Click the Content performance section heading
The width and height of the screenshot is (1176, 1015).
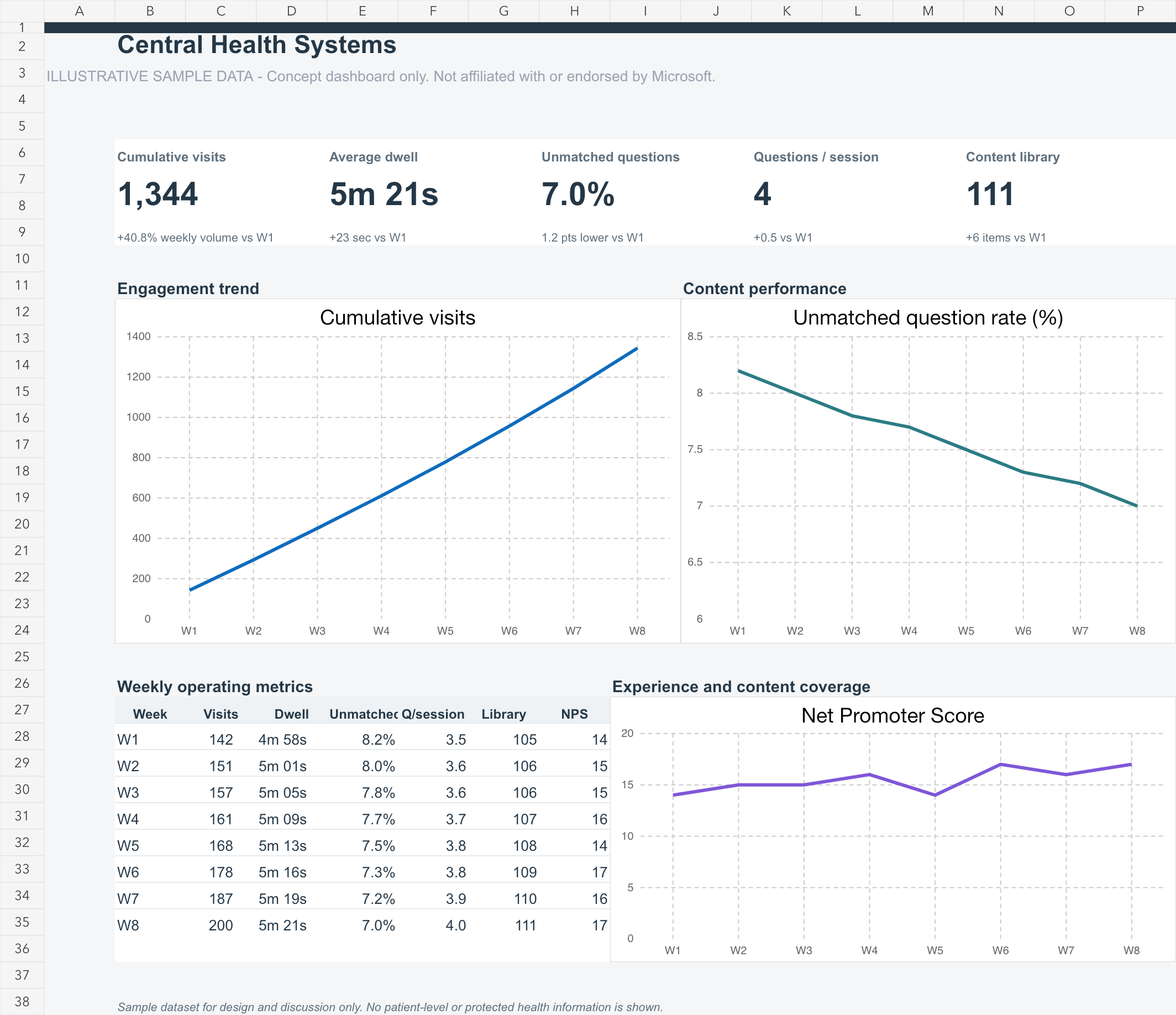[x=764, y=289]
